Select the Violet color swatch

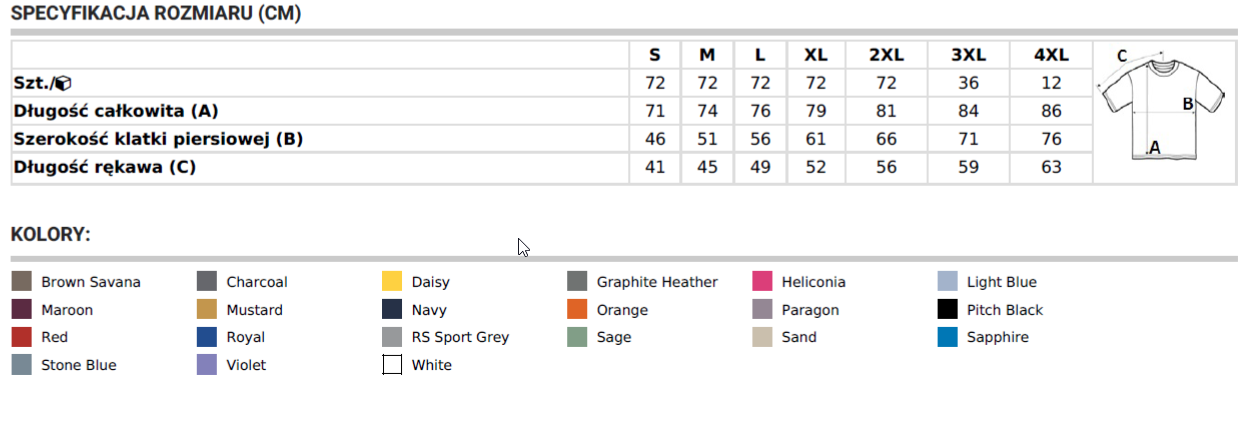click(x=207, y=365)
